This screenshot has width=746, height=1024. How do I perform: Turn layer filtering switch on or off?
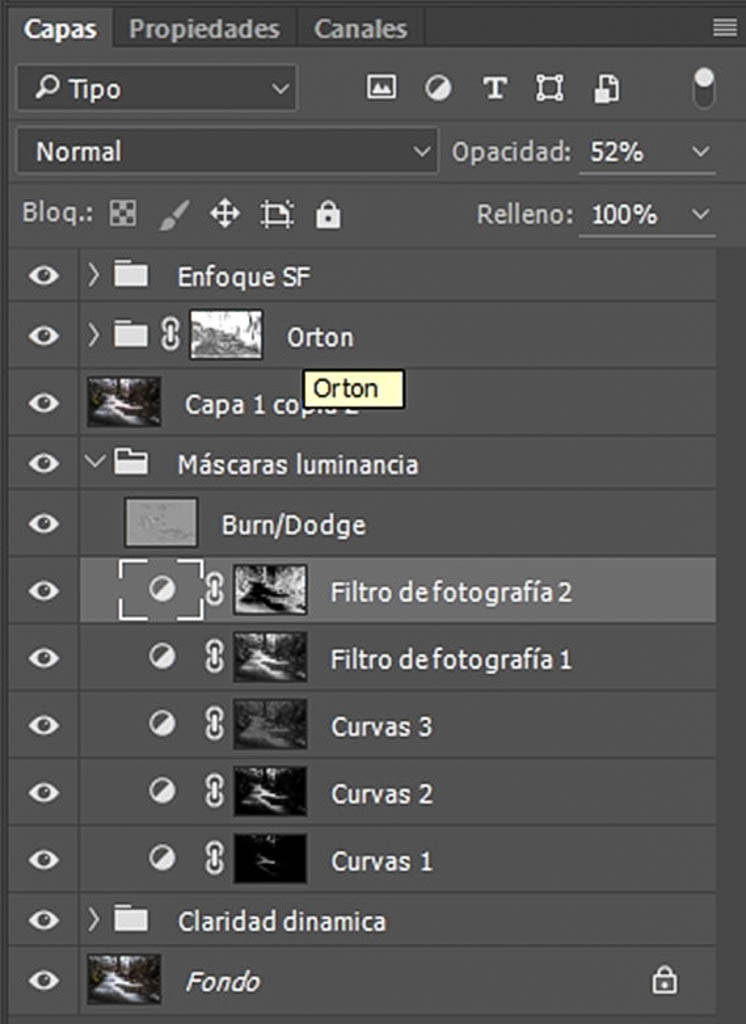tap(703, 88)
